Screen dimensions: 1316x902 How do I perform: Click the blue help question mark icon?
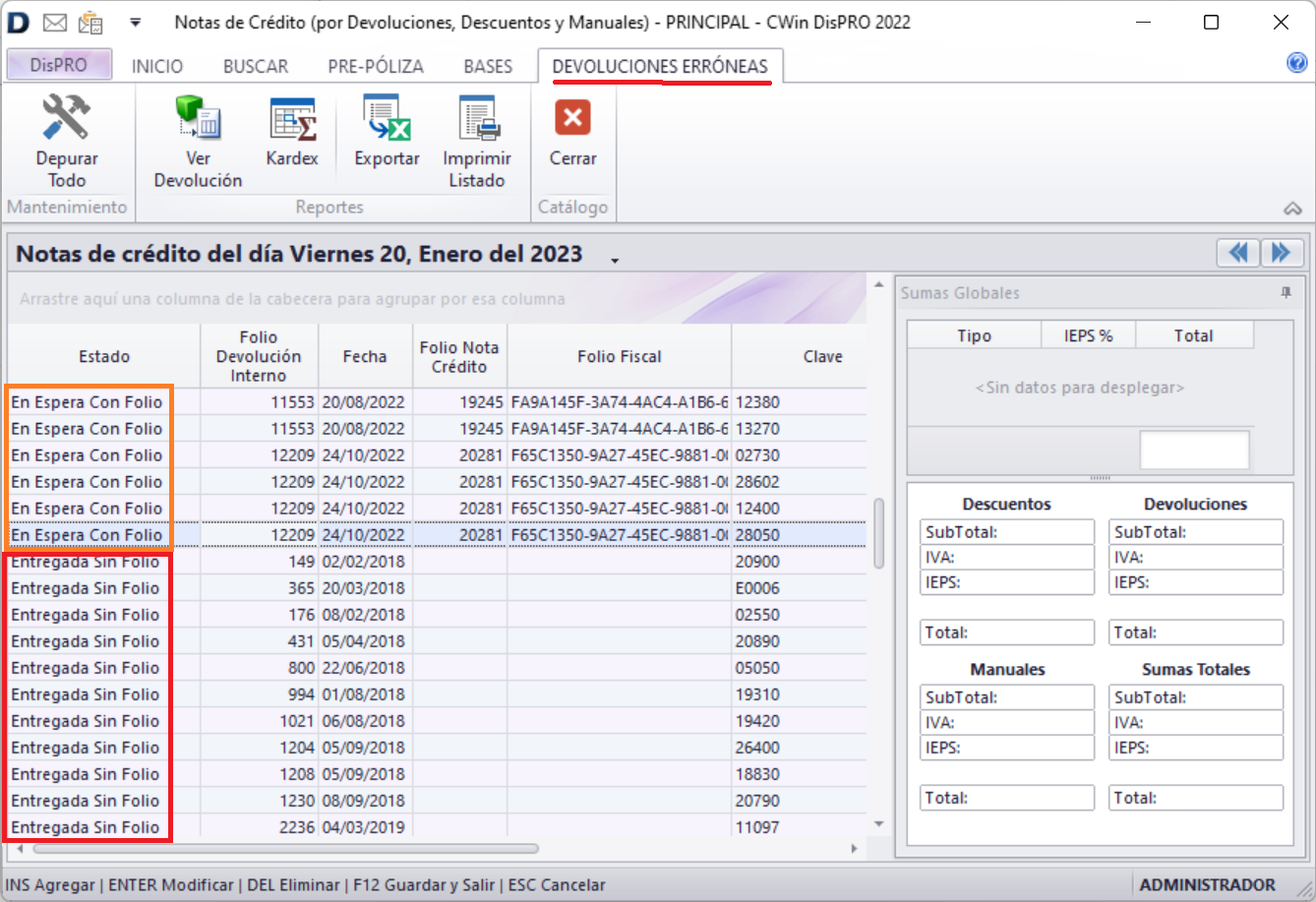point(1296,63)
